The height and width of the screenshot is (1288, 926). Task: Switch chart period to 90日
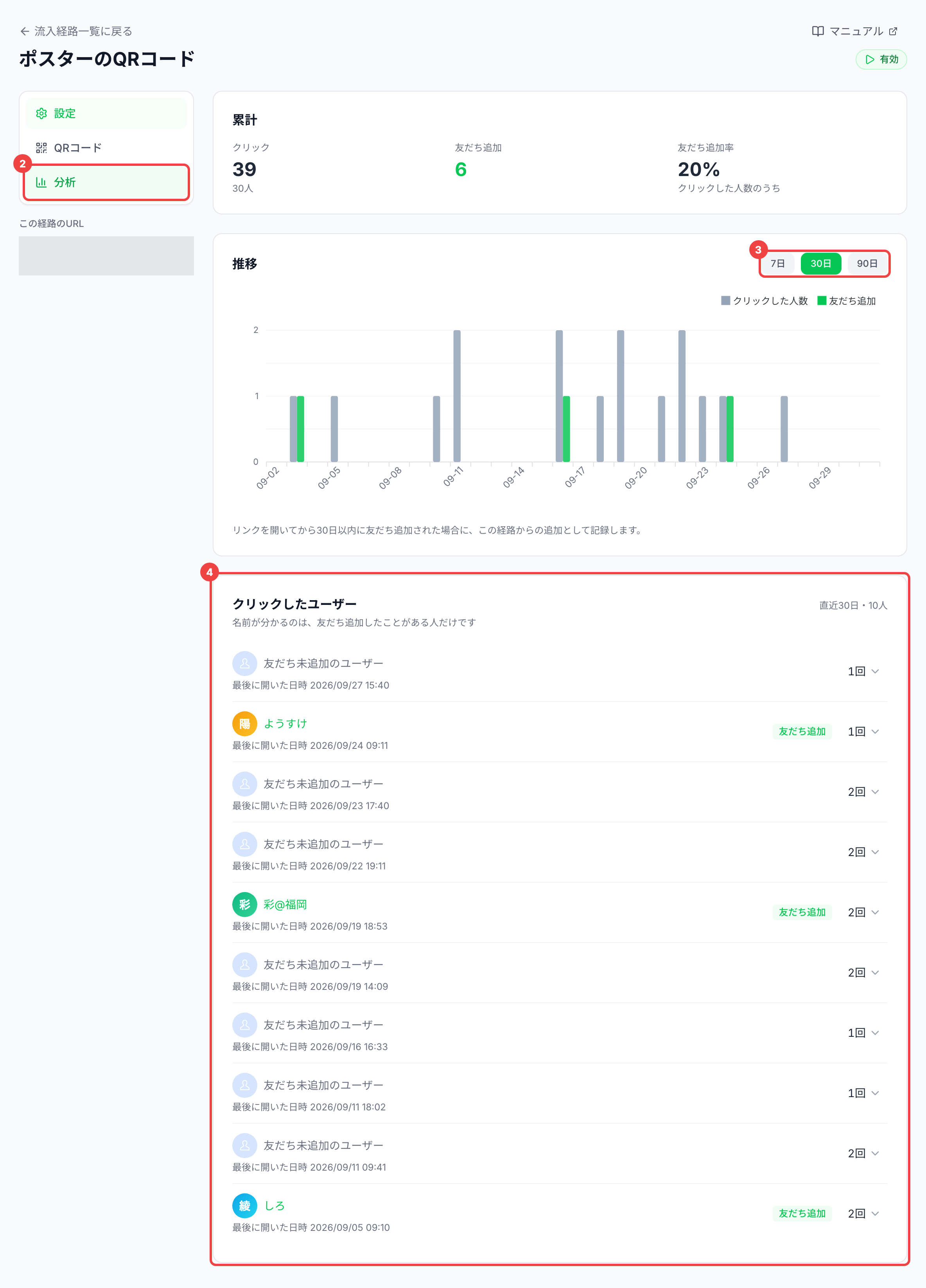tap(867, 263)
